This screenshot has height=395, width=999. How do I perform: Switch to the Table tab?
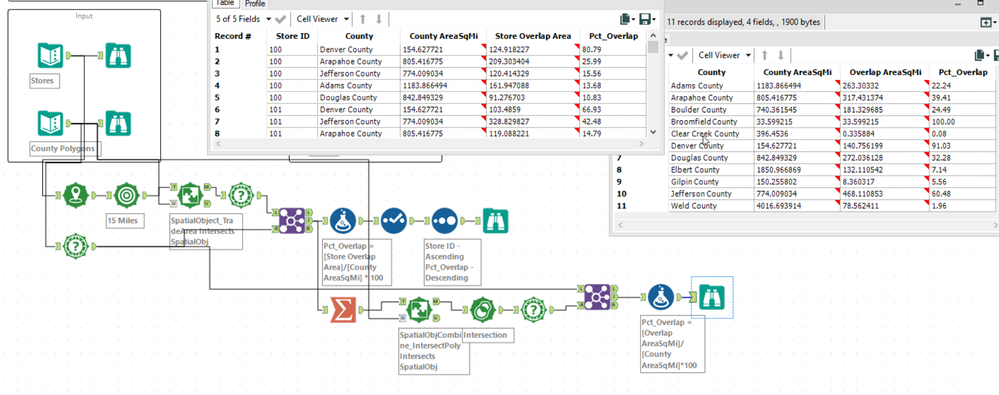(225, 4)
